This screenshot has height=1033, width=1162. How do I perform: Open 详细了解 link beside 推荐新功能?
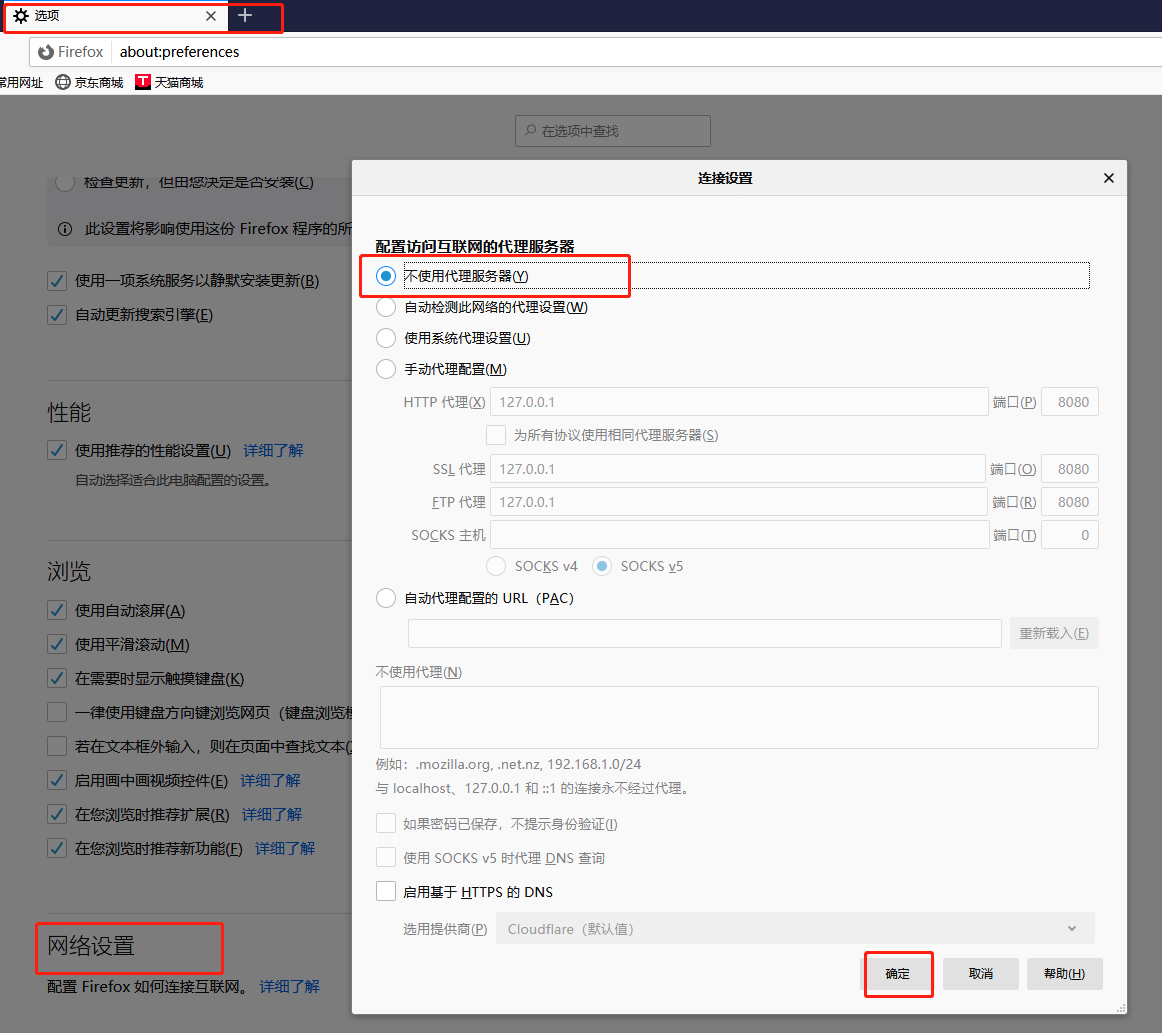click(285, 848)
